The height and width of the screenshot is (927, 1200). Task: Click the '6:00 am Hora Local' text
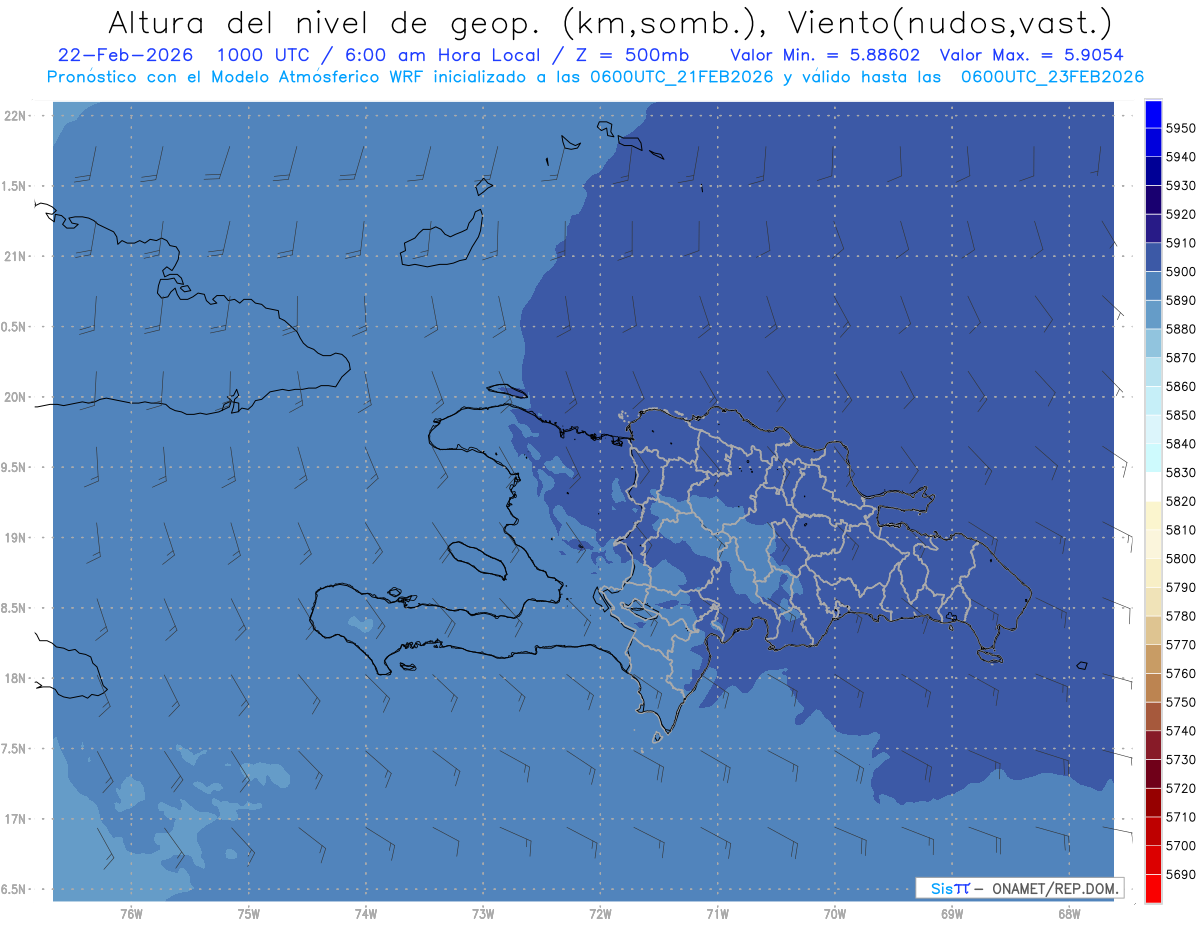click(444, 55)
